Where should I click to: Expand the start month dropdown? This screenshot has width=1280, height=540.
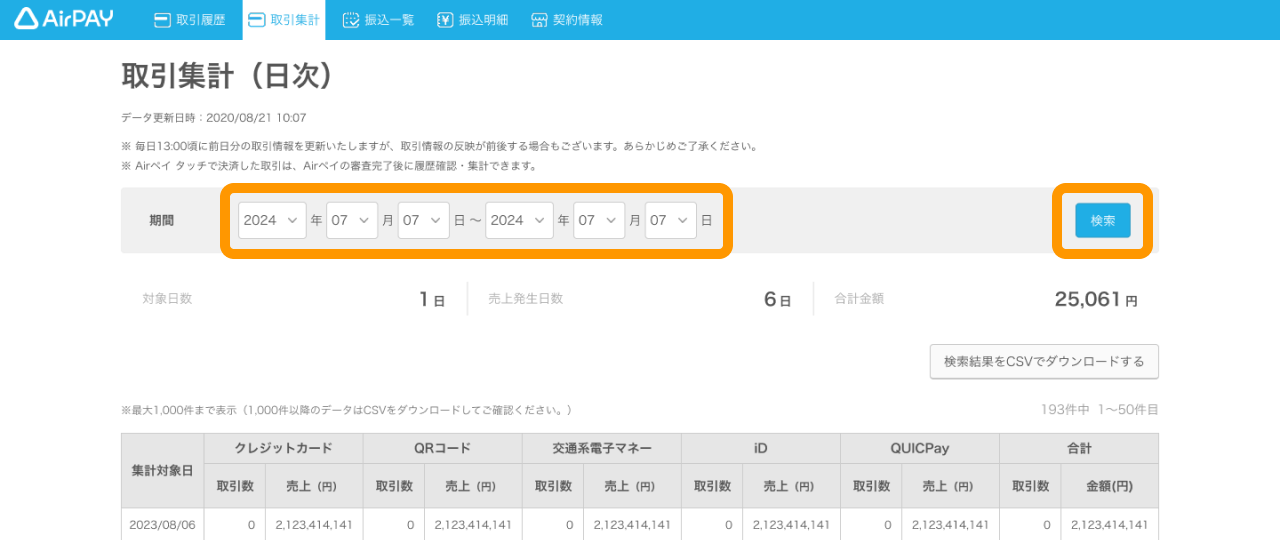[353, 220]
